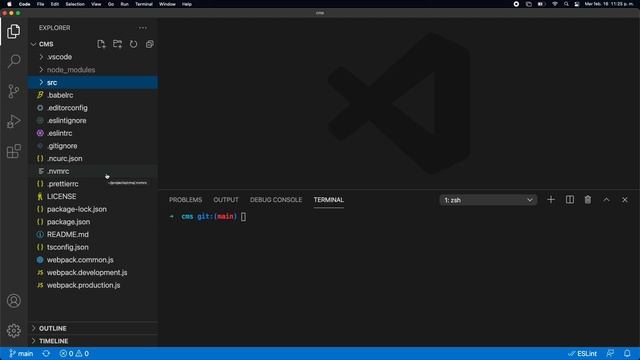The image size is (640, 360).
Task: Open the package-lock.json file
Action: click(93, 209)
